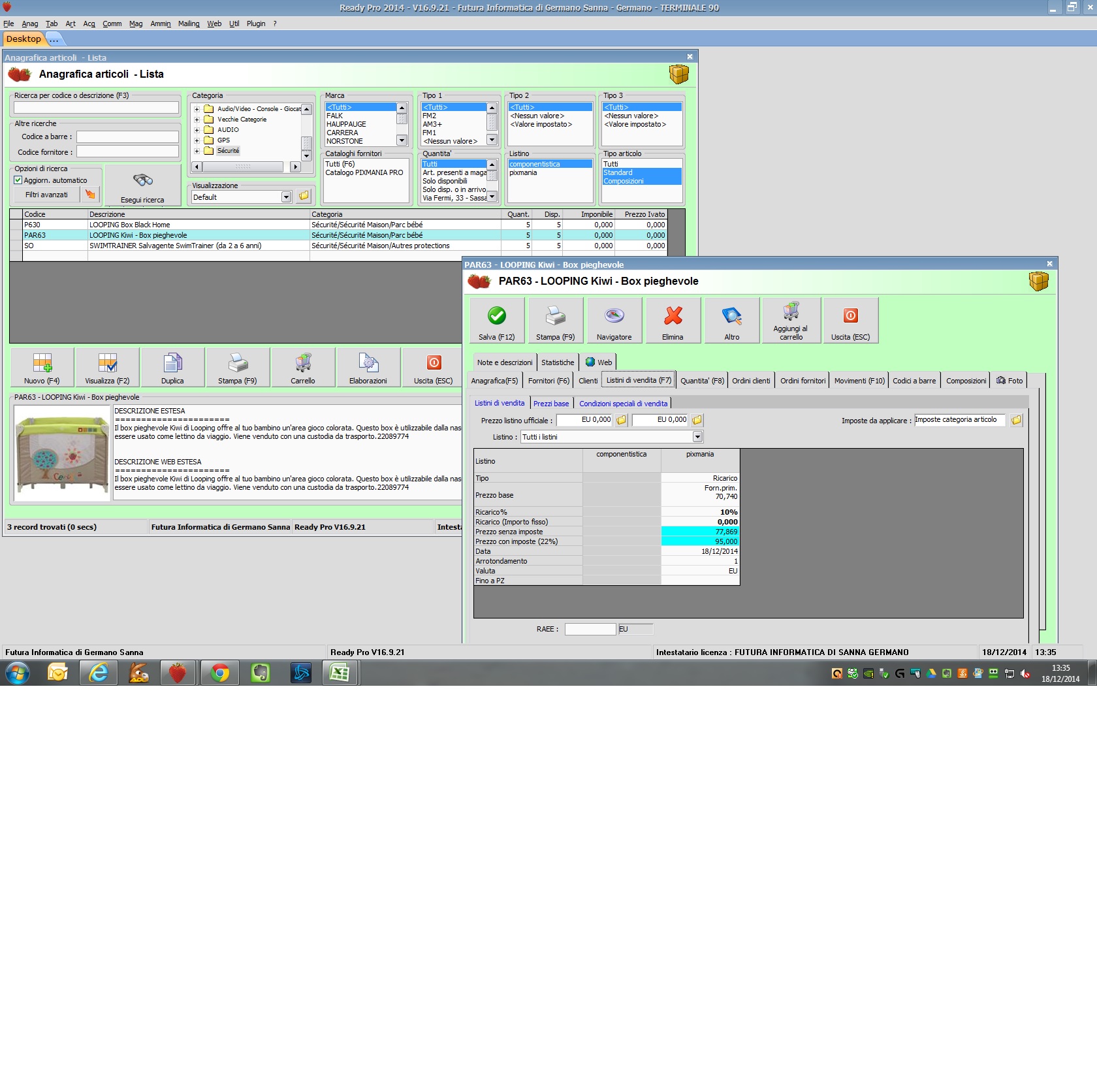1097x1092 pixels.
Task: Click the Codice a barre input field
Action: [x=127, y=136]
